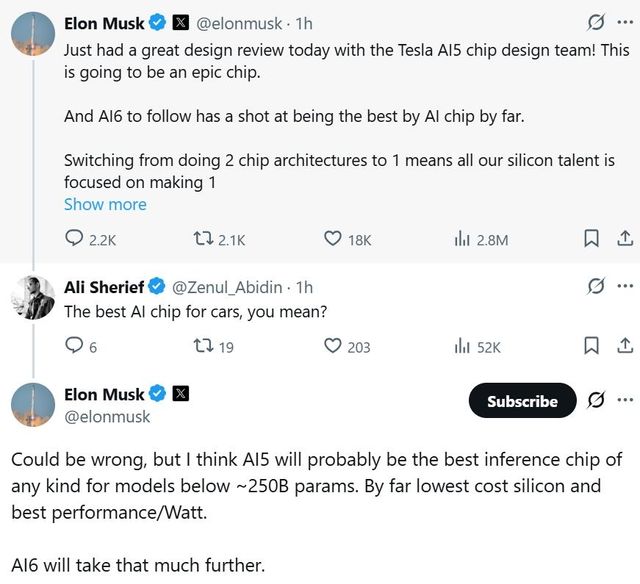Viewport: 640px width, 584px height.
Task: Repost Elon Musk's post with 2.1K reposts
Action: (x=202, y=239)
